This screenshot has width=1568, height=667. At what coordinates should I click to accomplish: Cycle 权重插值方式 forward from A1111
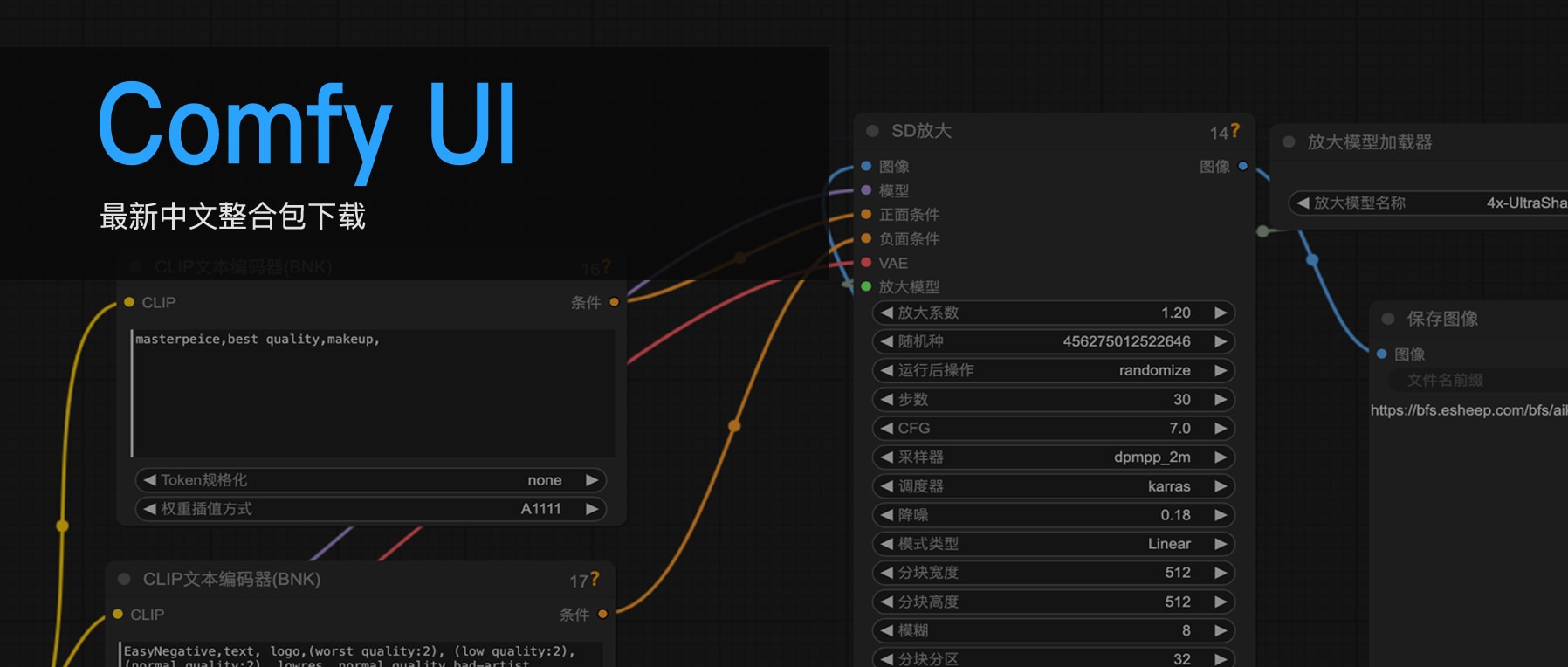[592, 509]
